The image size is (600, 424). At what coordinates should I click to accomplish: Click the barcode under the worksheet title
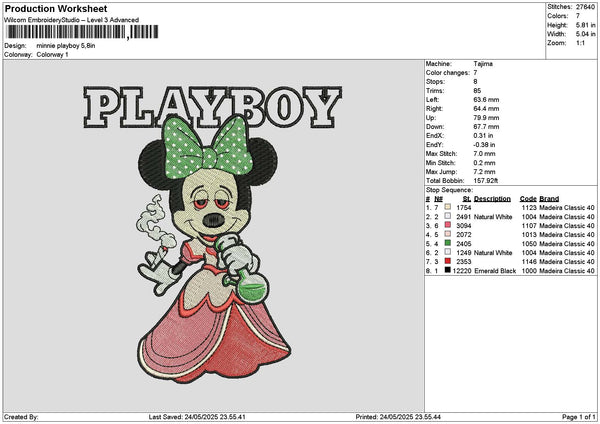(82, 32)
